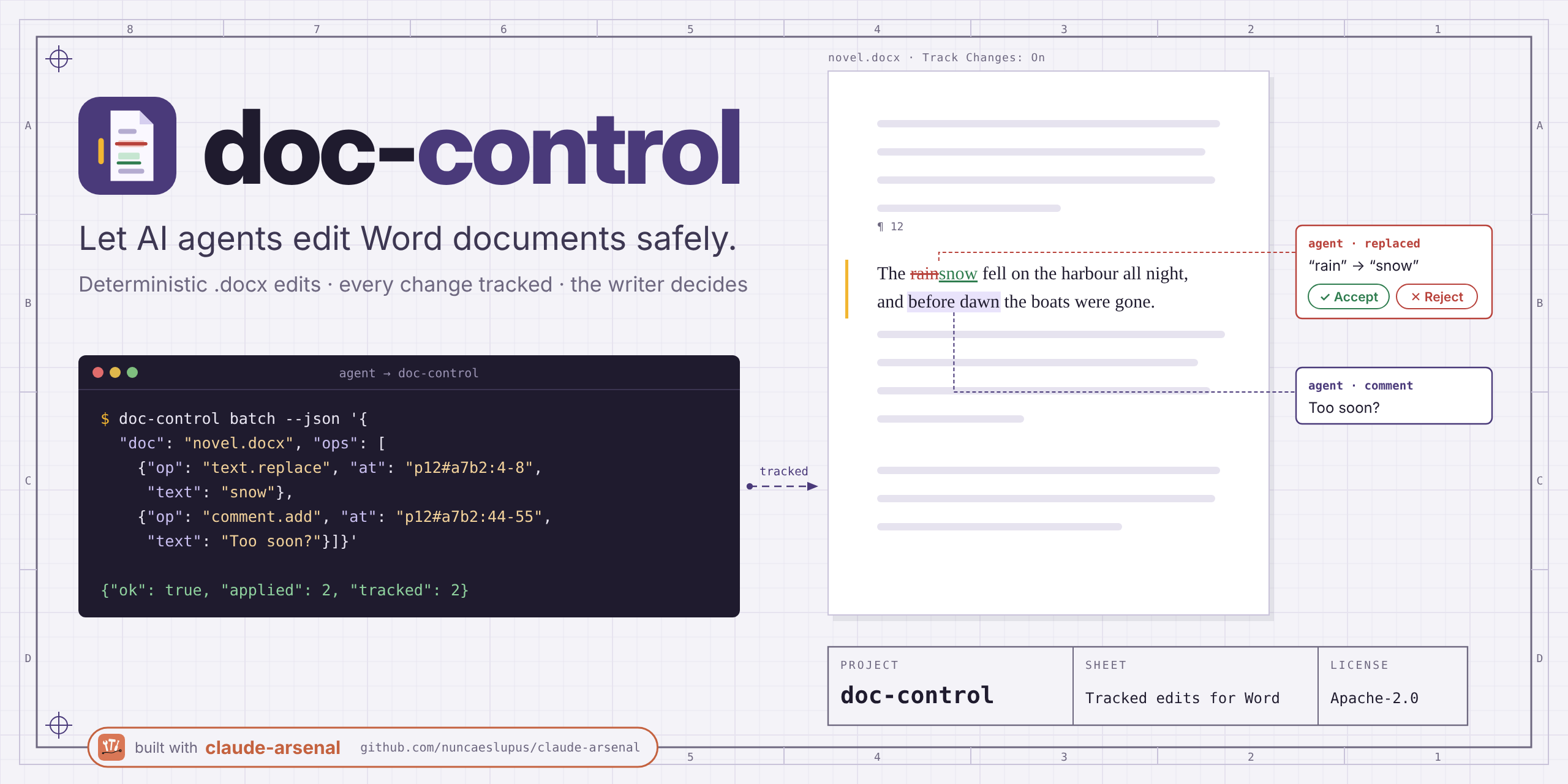Click the large 'doc-control' wordmark
1568x784 pixels.
pyautogui.click(x=472, y=147)
